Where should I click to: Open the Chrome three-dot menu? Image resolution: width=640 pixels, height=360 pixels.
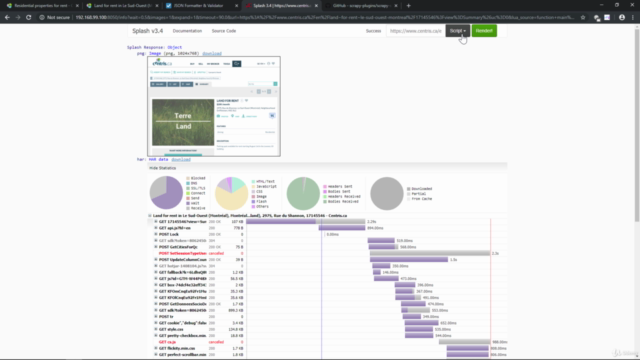click(633, 18)
